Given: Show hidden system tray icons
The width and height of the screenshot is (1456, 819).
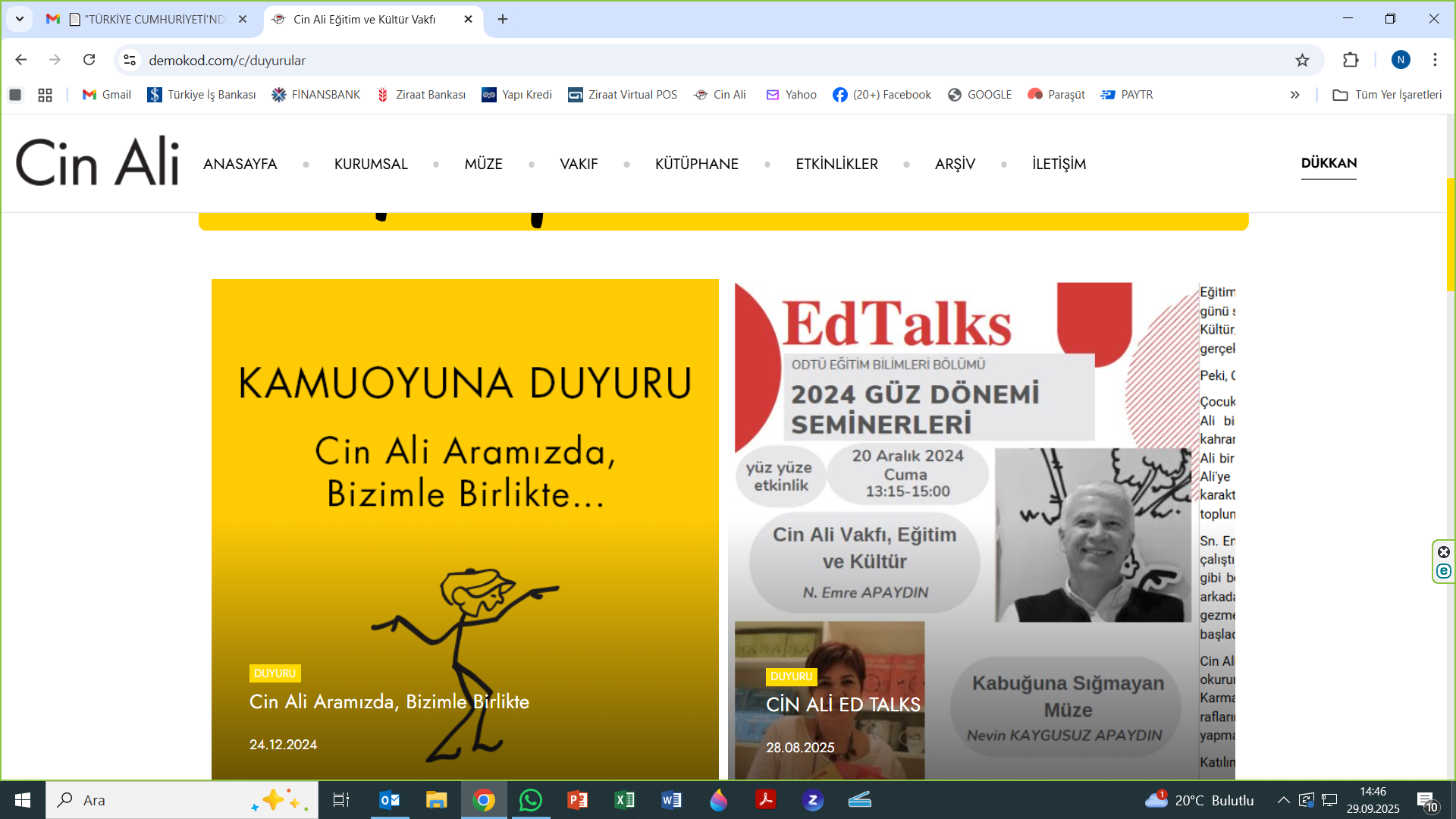Looking at the screenshot, I should 1283,800.
